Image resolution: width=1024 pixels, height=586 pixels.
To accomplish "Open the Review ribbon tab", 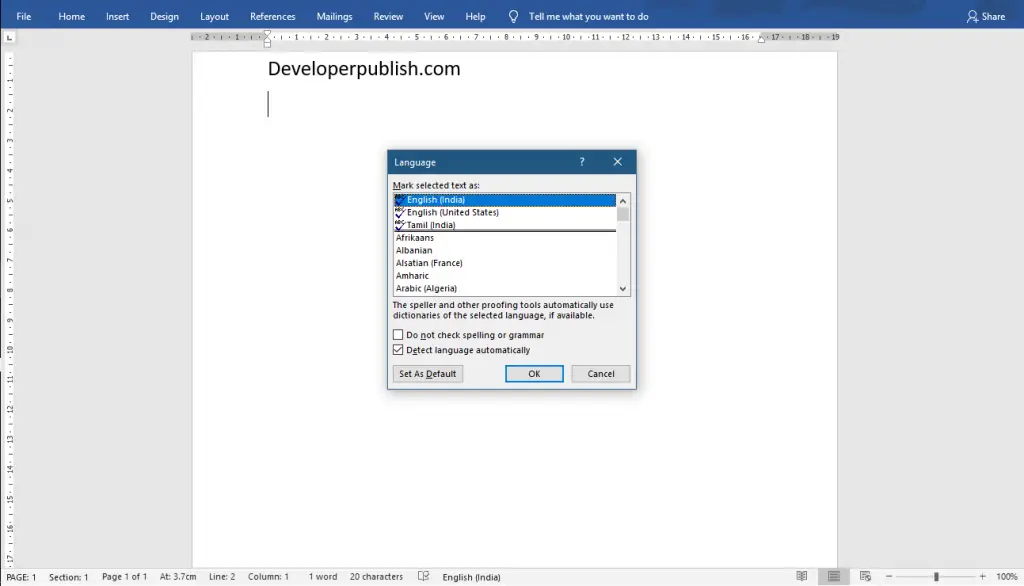I will click(x=388, y=16).
